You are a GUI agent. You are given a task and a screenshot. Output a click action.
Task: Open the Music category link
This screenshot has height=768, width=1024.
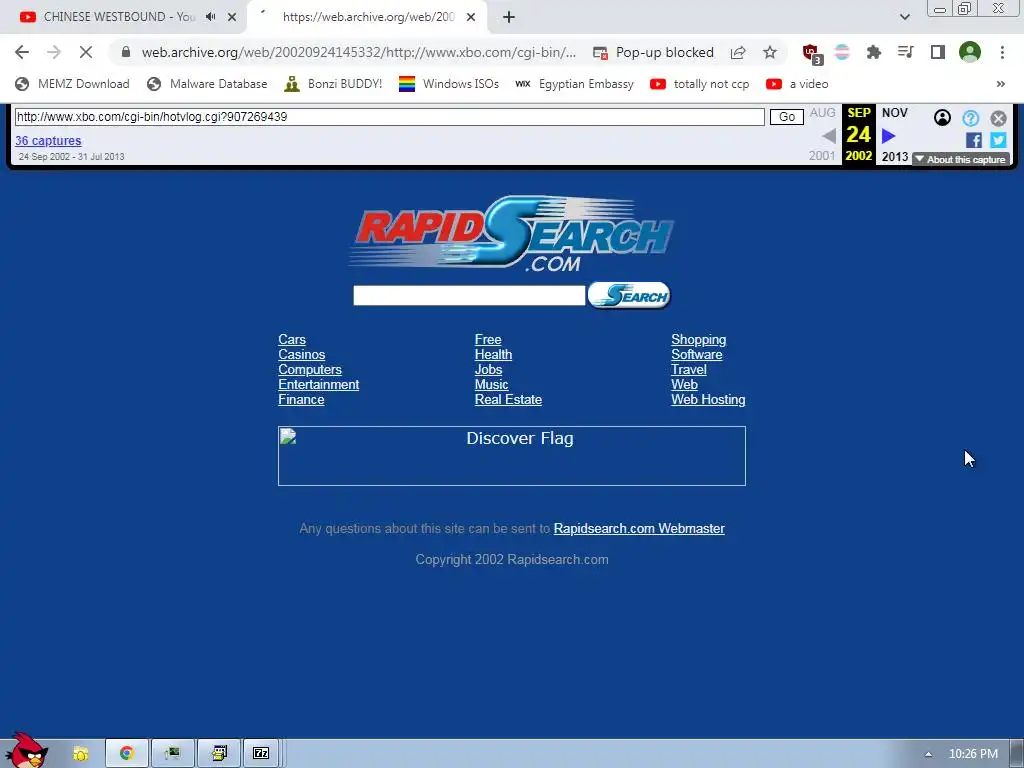tap(491, 385)
